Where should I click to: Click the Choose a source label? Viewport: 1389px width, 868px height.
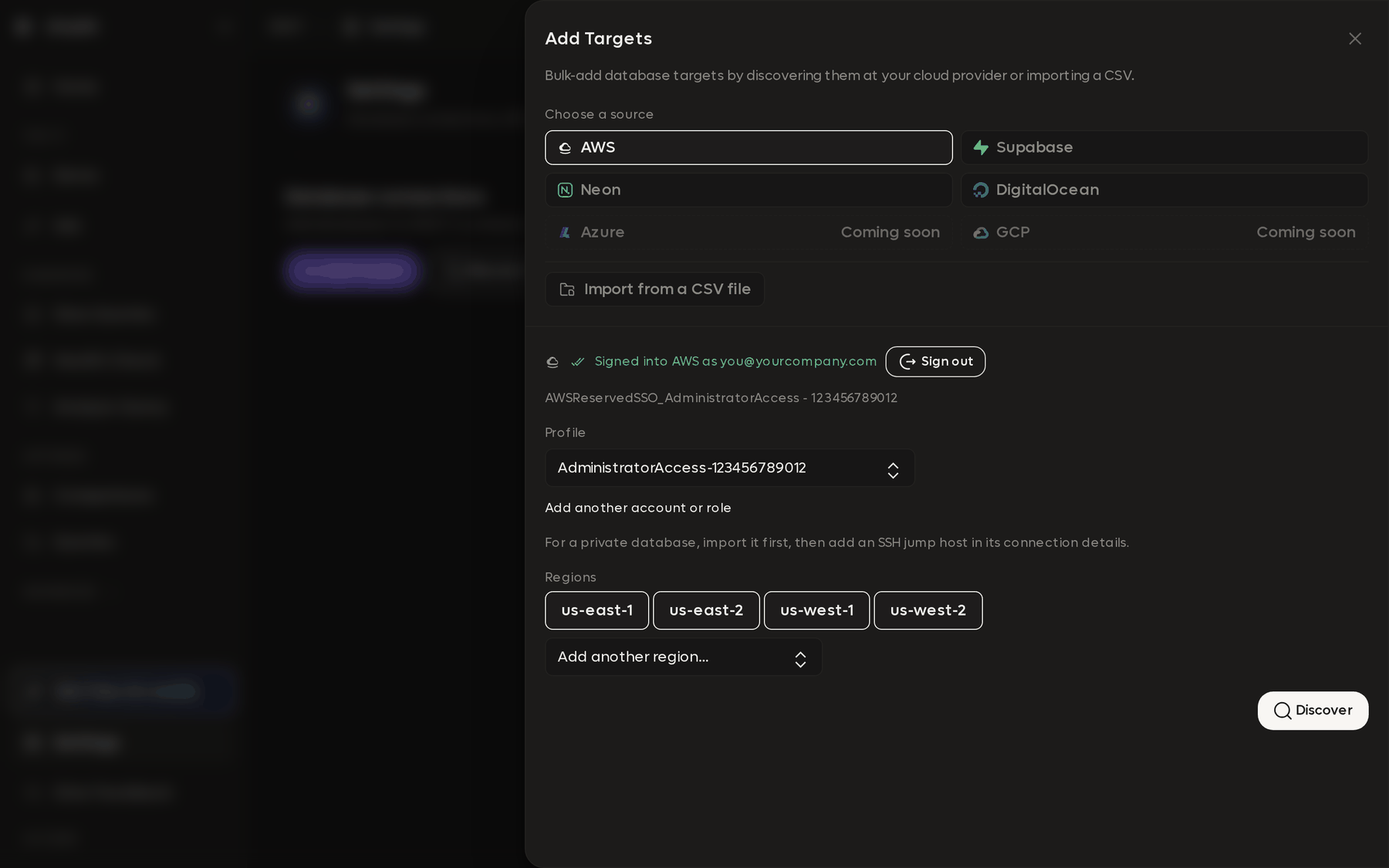click(599, 114)
